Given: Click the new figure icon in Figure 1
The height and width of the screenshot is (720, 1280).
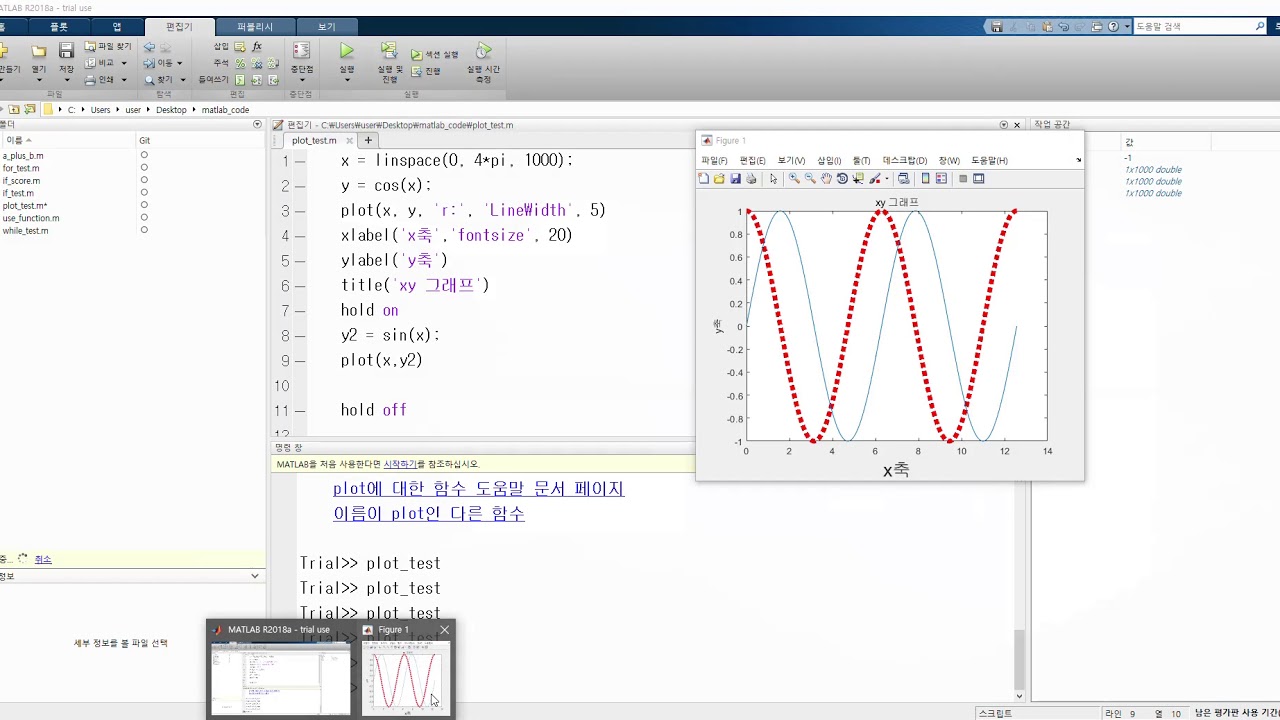Looking at the screenshot, I should coord(703,179).
